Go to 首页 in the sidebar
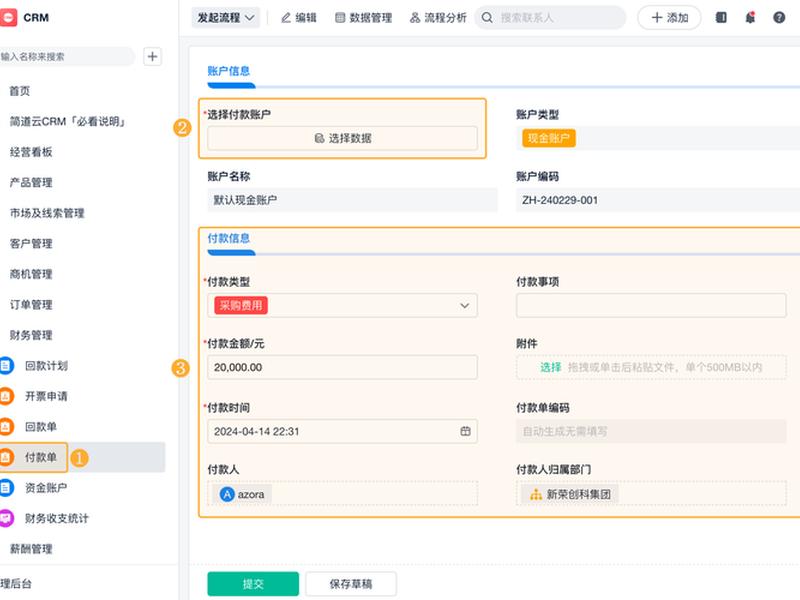Viewport: 800px width, 600px height. click(20, 91)
